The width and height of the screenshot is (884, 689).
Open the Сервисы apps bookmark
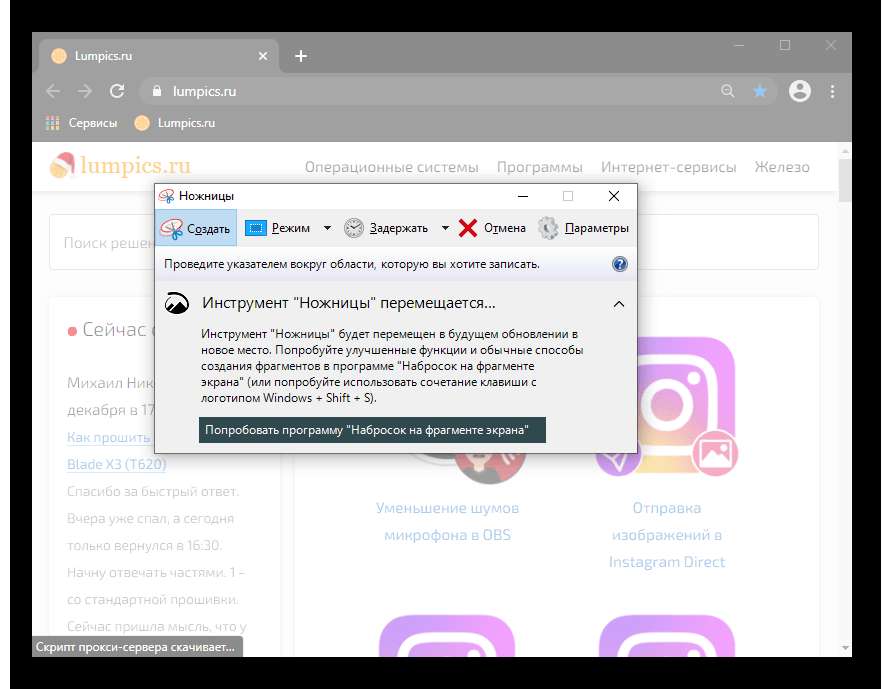point(82,123)
